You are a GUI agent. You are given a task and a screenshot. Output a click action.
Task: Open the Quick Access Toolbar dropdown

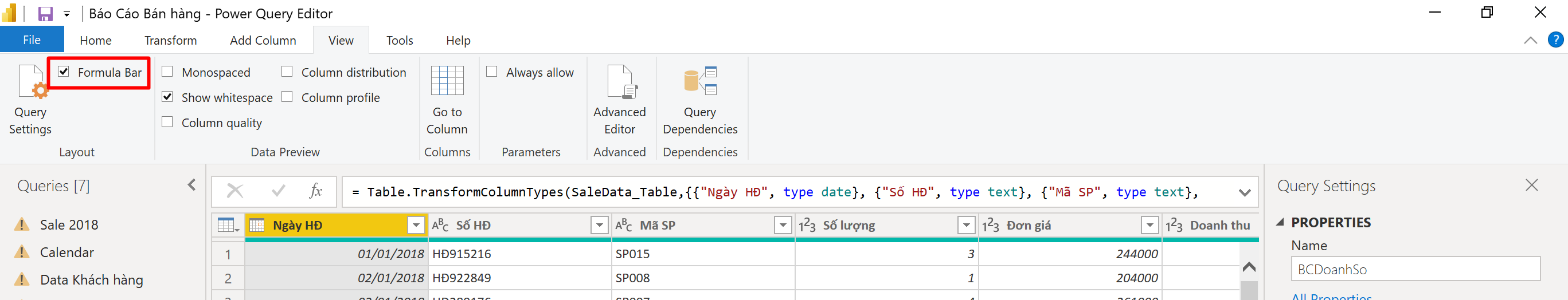67,14
